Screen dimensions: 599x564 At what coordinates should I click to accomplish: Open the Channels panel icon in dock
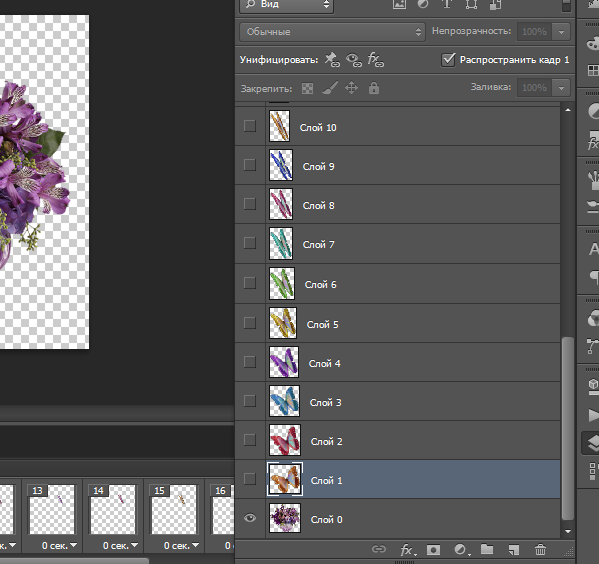(x=593, y=318)
